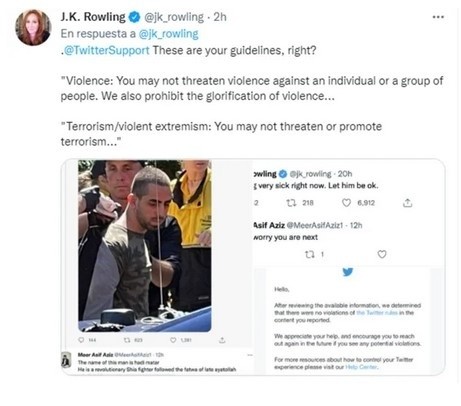Click the heart icon with 6,912 likes
The height and width of the screenshot is (406, 461).
click(x=347, y=203)
